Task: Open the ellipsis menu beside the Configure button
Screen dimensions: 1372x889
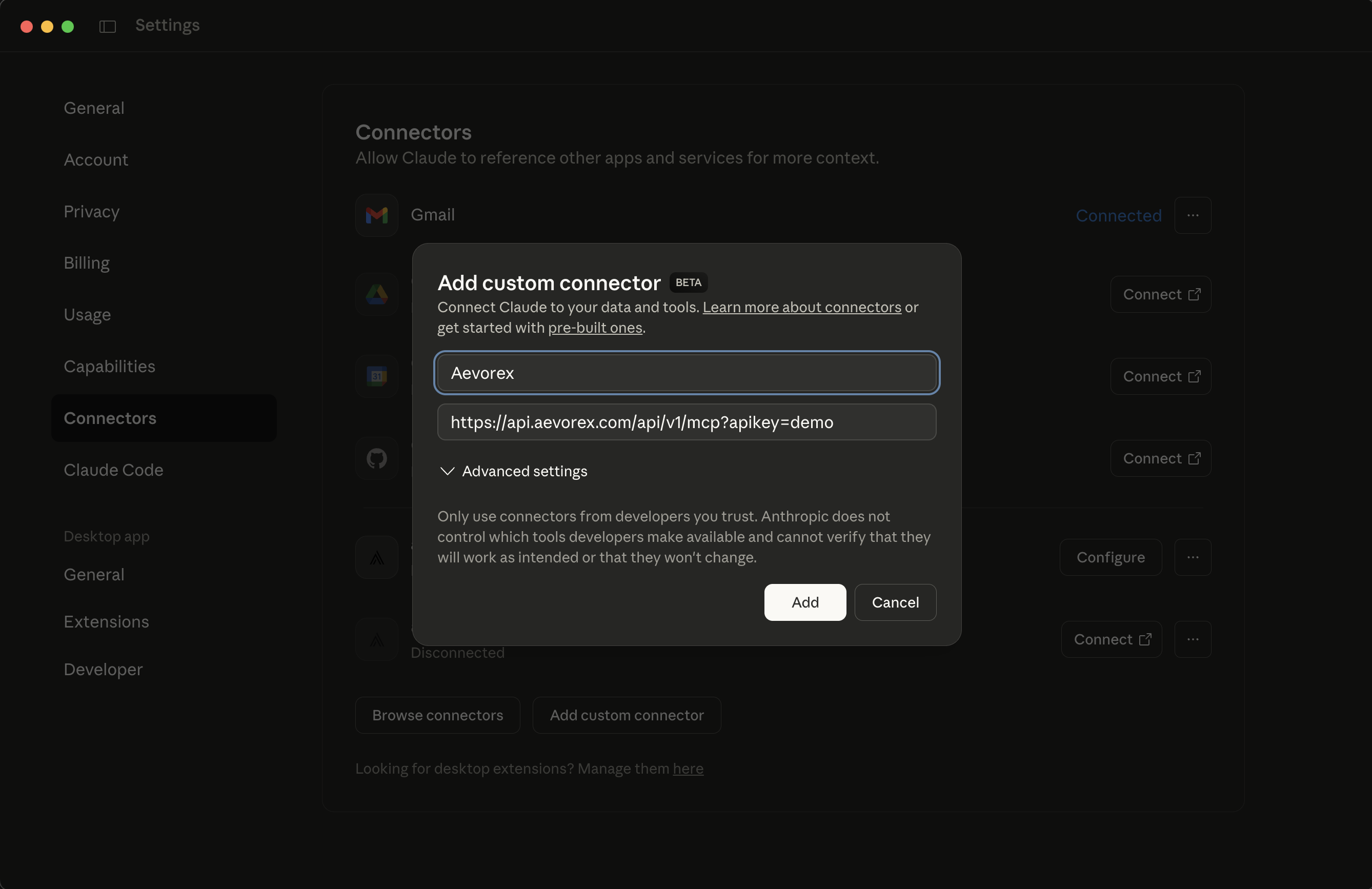Action: pyautogui.click(x=1193, y=557)
